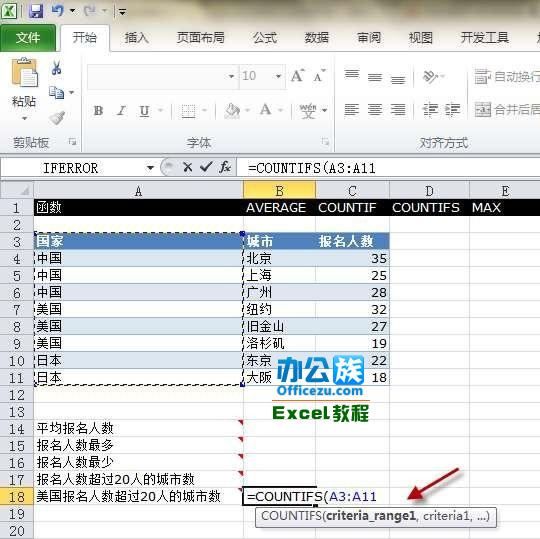Click the Borders icon
This screenshot has width=540, height=539.
[188, 111]
